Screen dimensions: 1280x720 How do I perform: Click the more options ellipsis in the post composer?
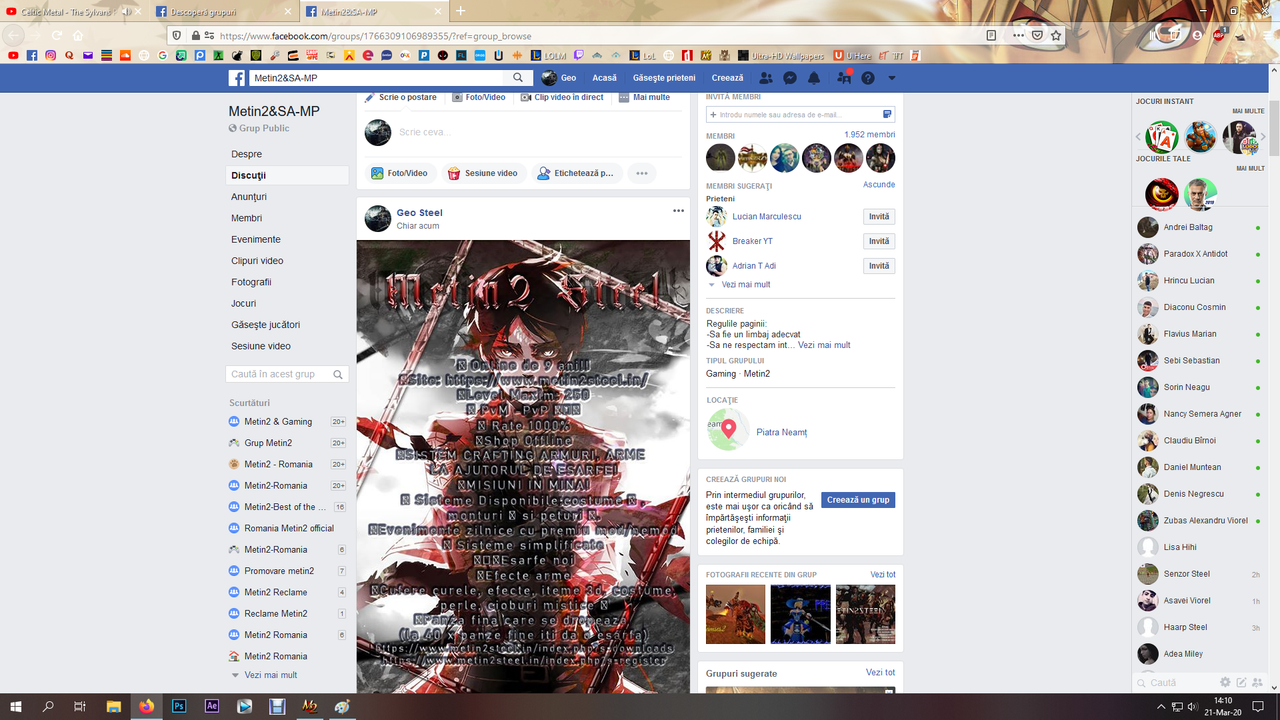[642, 173]
